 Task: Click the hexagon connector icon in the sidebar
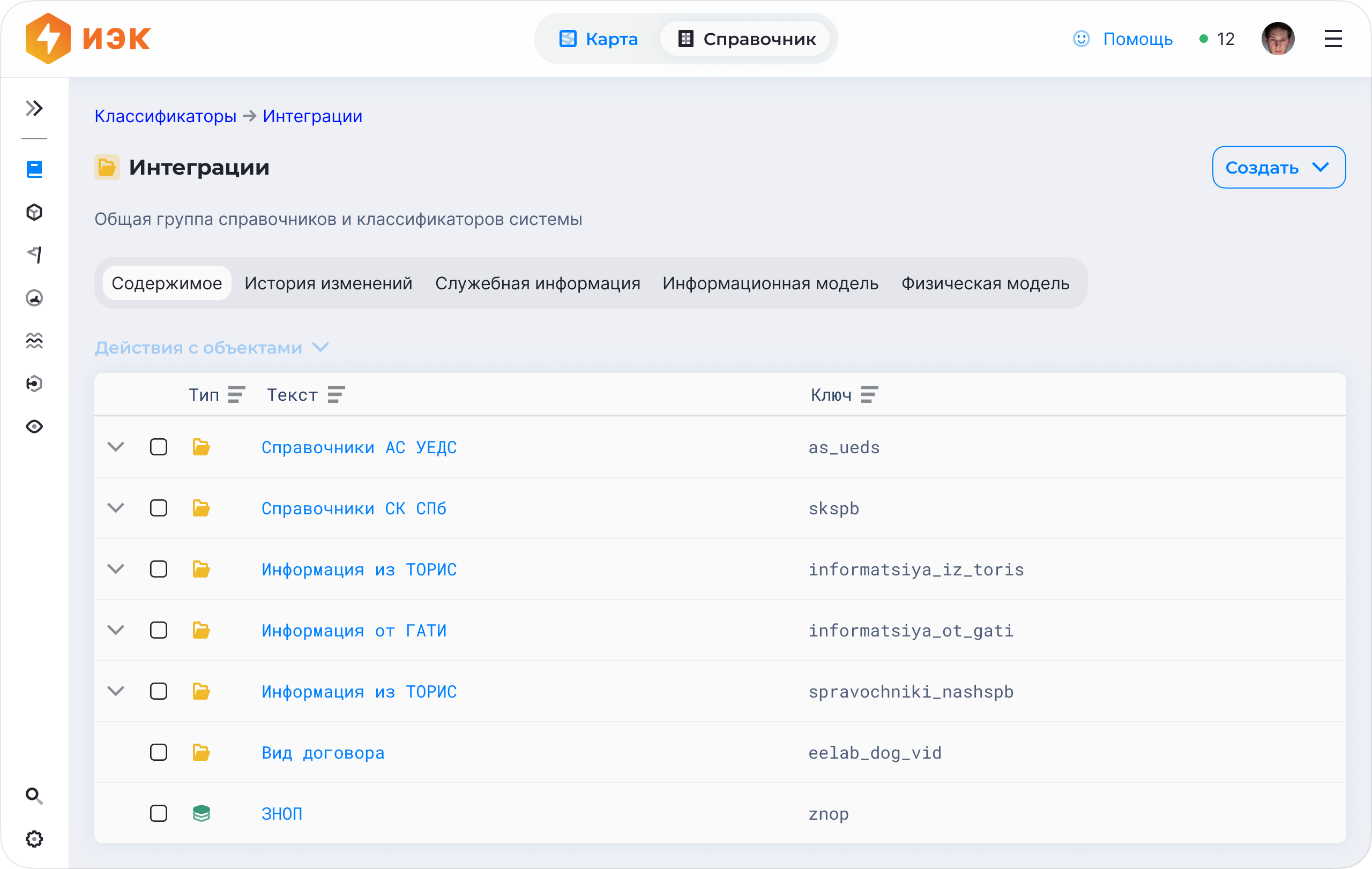(34, 383)
